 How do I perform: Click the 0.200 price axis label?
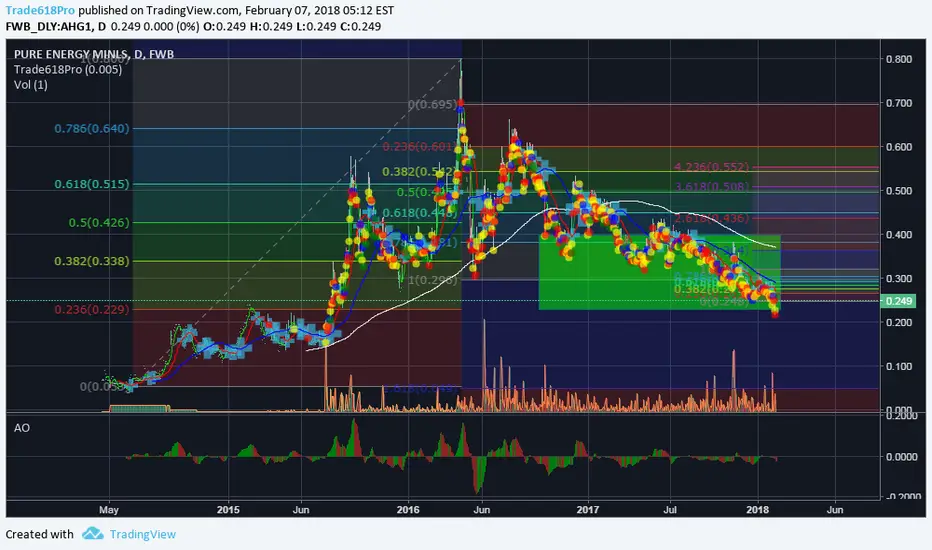point(899,323)
